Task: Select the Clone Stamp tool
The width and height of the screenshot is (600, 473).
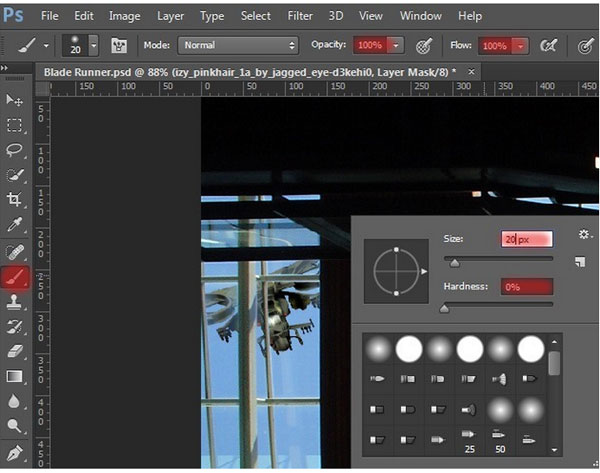Action: pos(14,302)
